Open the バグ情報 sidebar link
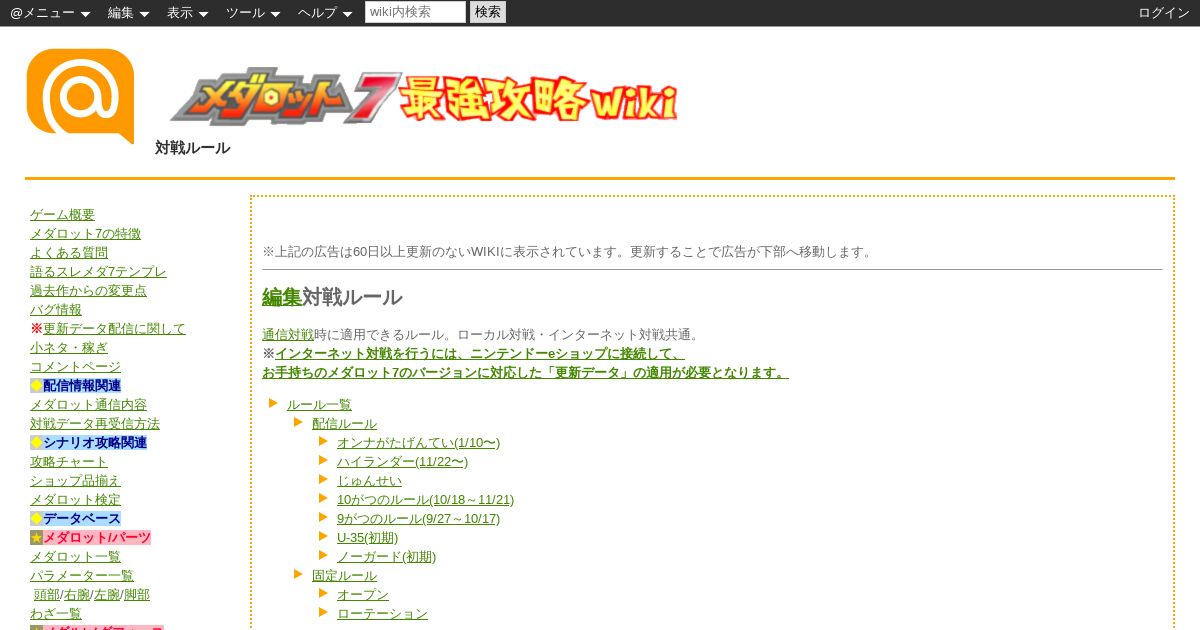Viewport: 1200px width, 630px height. pos(56,310)
